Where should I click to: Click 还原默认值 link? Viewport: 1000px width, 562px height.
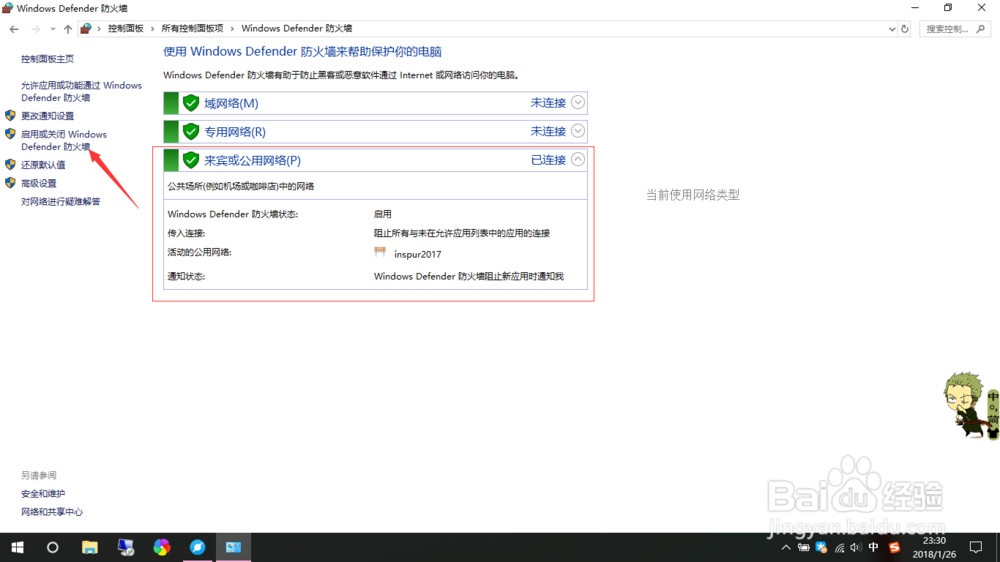(x=43, y=165)
